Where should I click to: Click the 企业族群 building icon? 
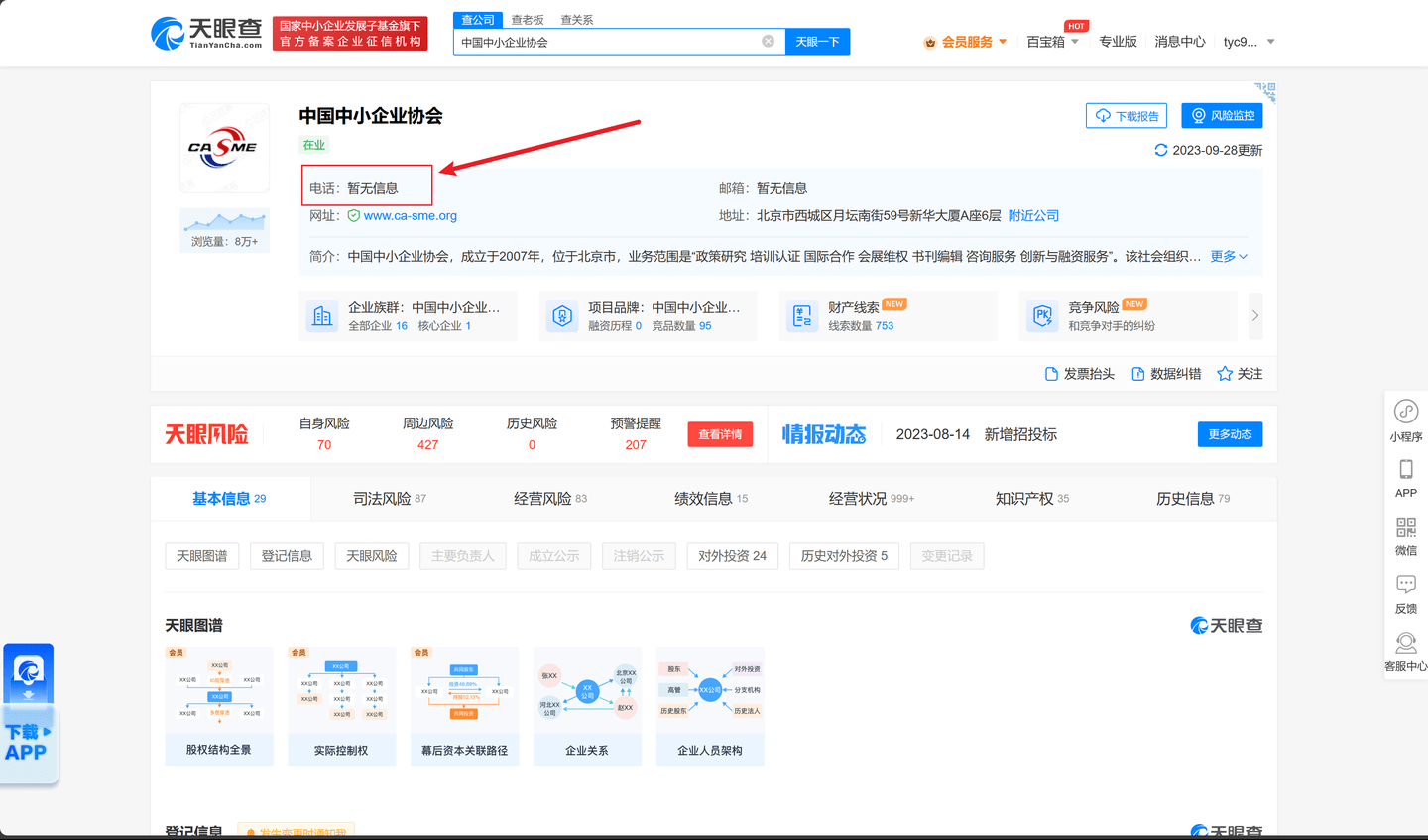(322, 316)
